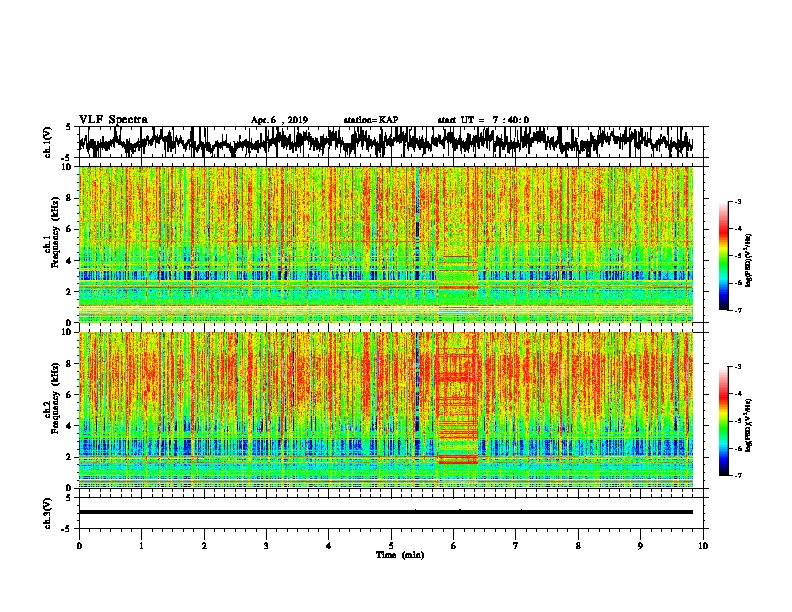
Task: Click time axis tick label "3"
Action: point(266,546)
